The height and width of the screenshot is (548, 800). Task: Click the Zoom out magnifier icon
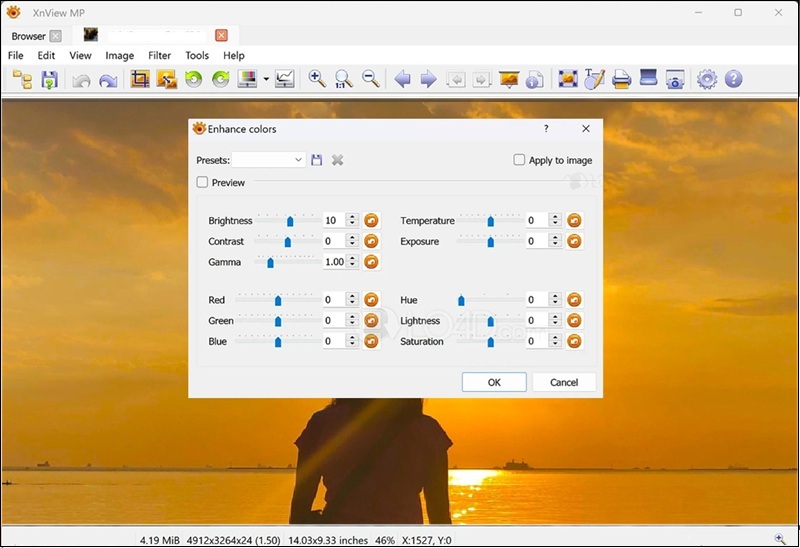[x=370, y=79]
